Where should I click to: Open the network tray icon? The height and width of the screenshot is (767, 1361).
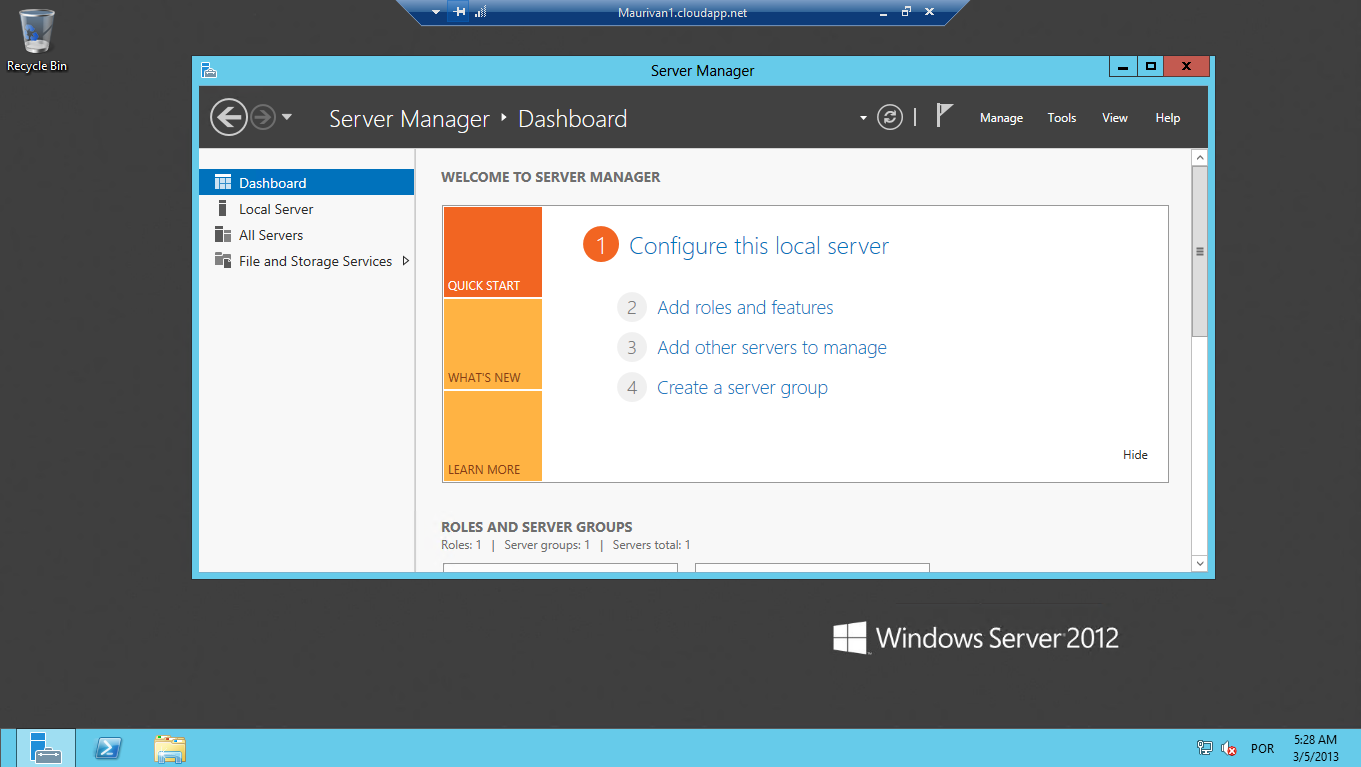pos(1205,748)
